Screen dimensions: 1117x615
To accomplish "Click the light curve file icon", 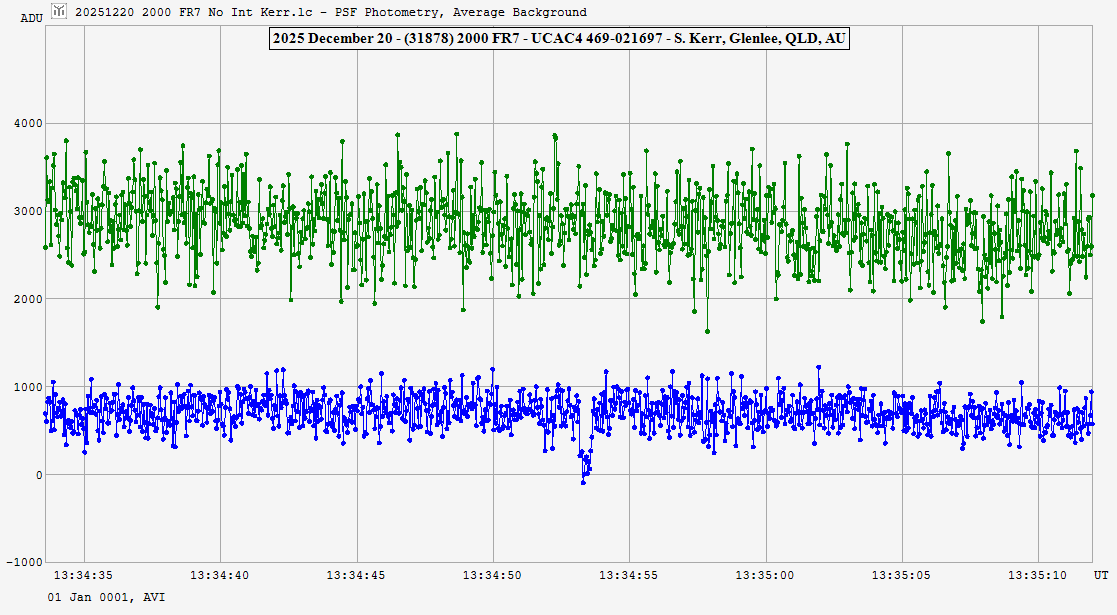I will (x=59, y=12).
